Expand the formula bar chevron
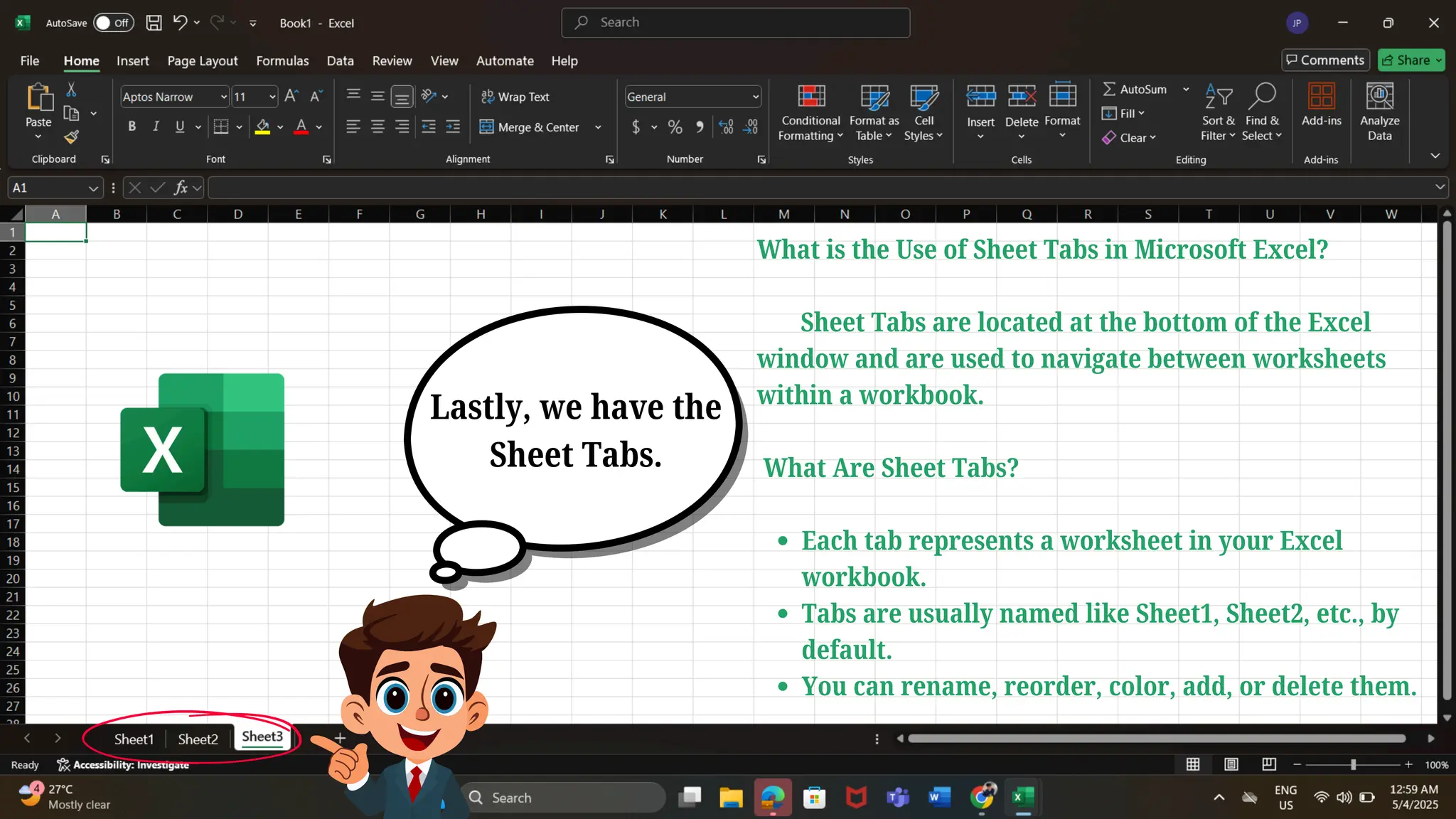Screen dimensions: 1456x819 point(1440,187)
